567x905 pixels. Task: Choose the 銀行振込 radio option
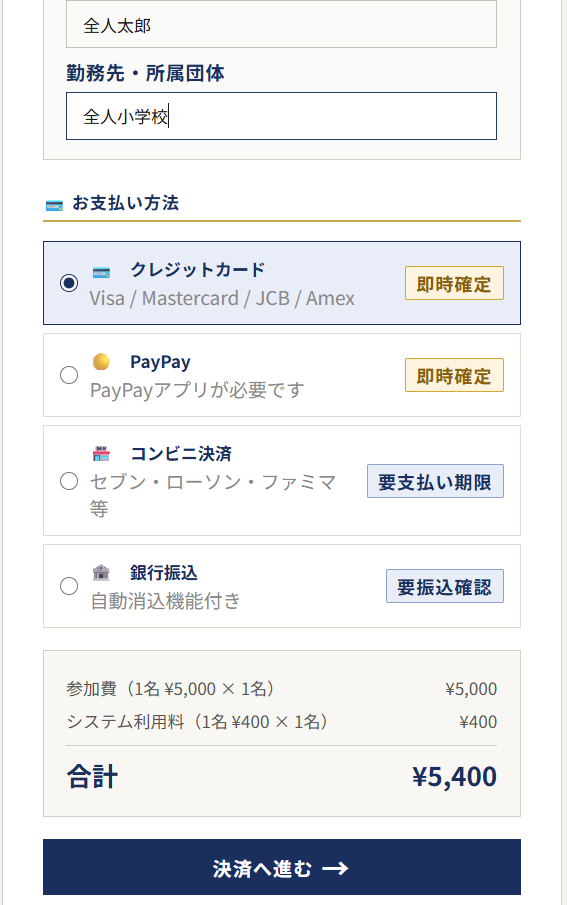pyautogui.click(x=69, y=586)
